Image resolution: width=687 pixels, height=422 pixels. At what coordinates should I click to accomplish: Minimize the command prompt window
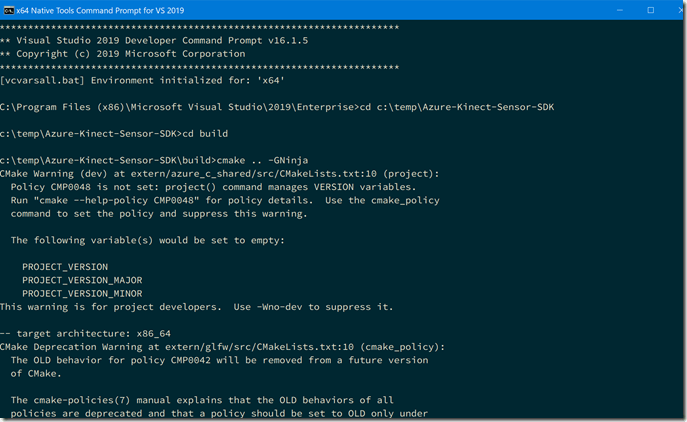coord(603,10)
